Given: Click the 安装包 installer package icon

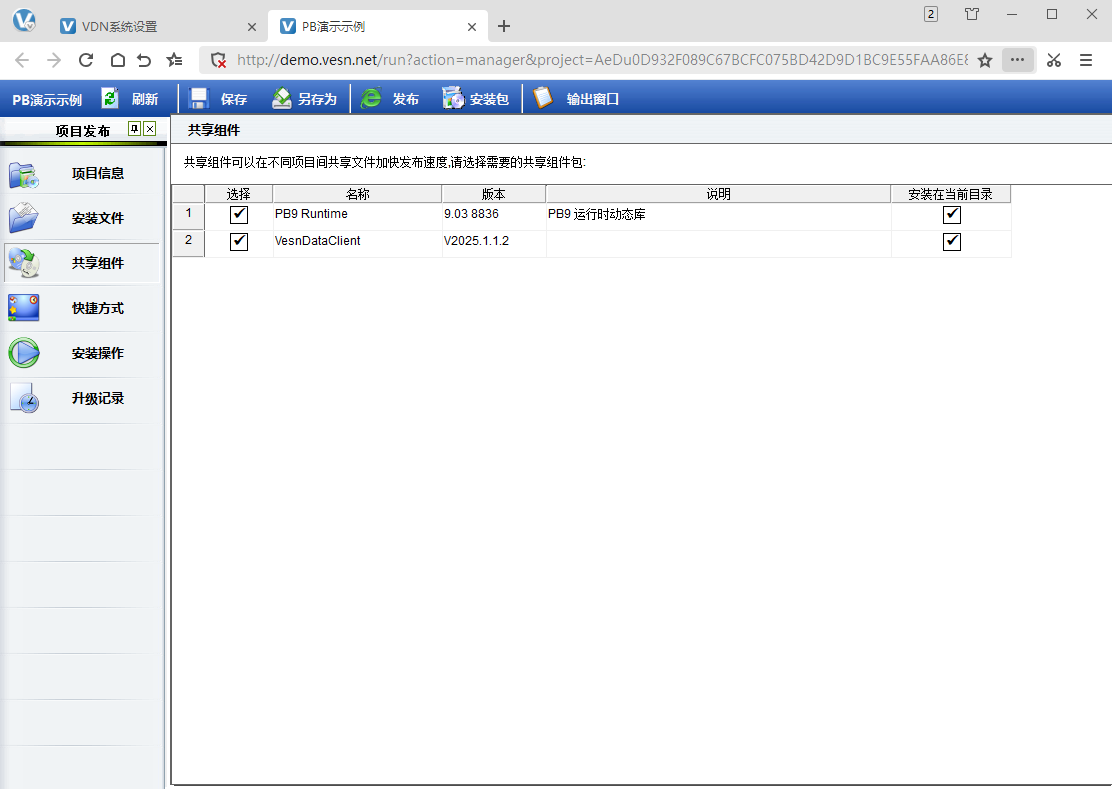Looking at the screenshot, I should pos(453,98).
